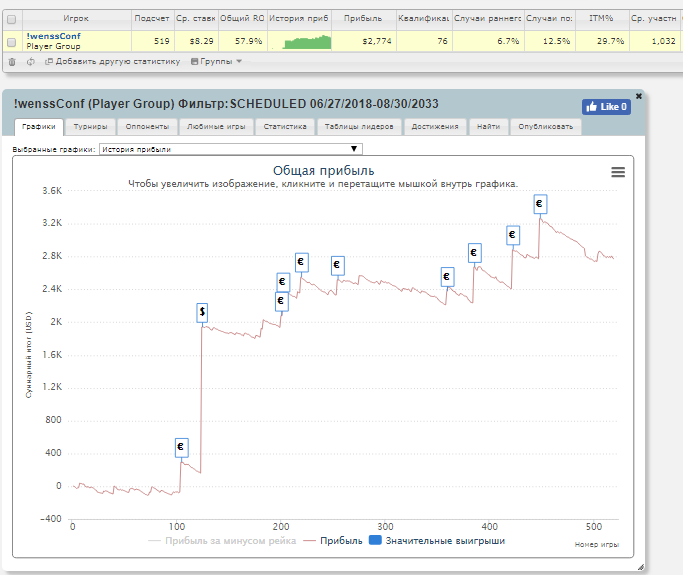Click Добавить другую статистику link
The image size is (683, 575).
113,61
